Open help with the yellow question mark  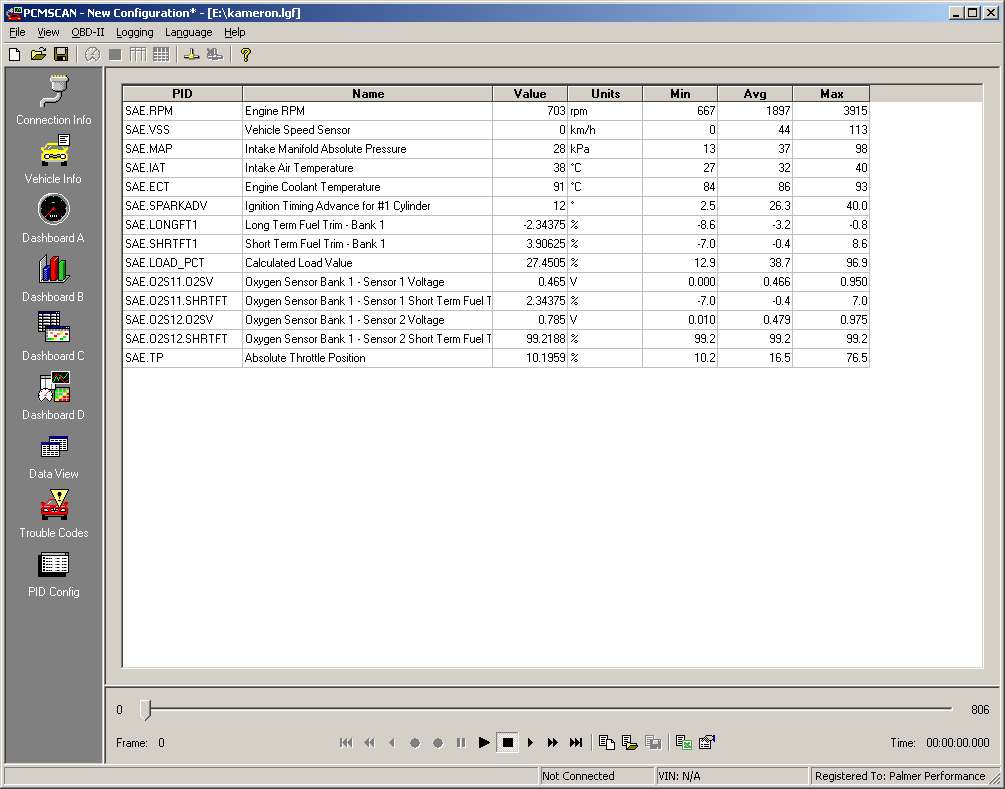pos(245,54)
